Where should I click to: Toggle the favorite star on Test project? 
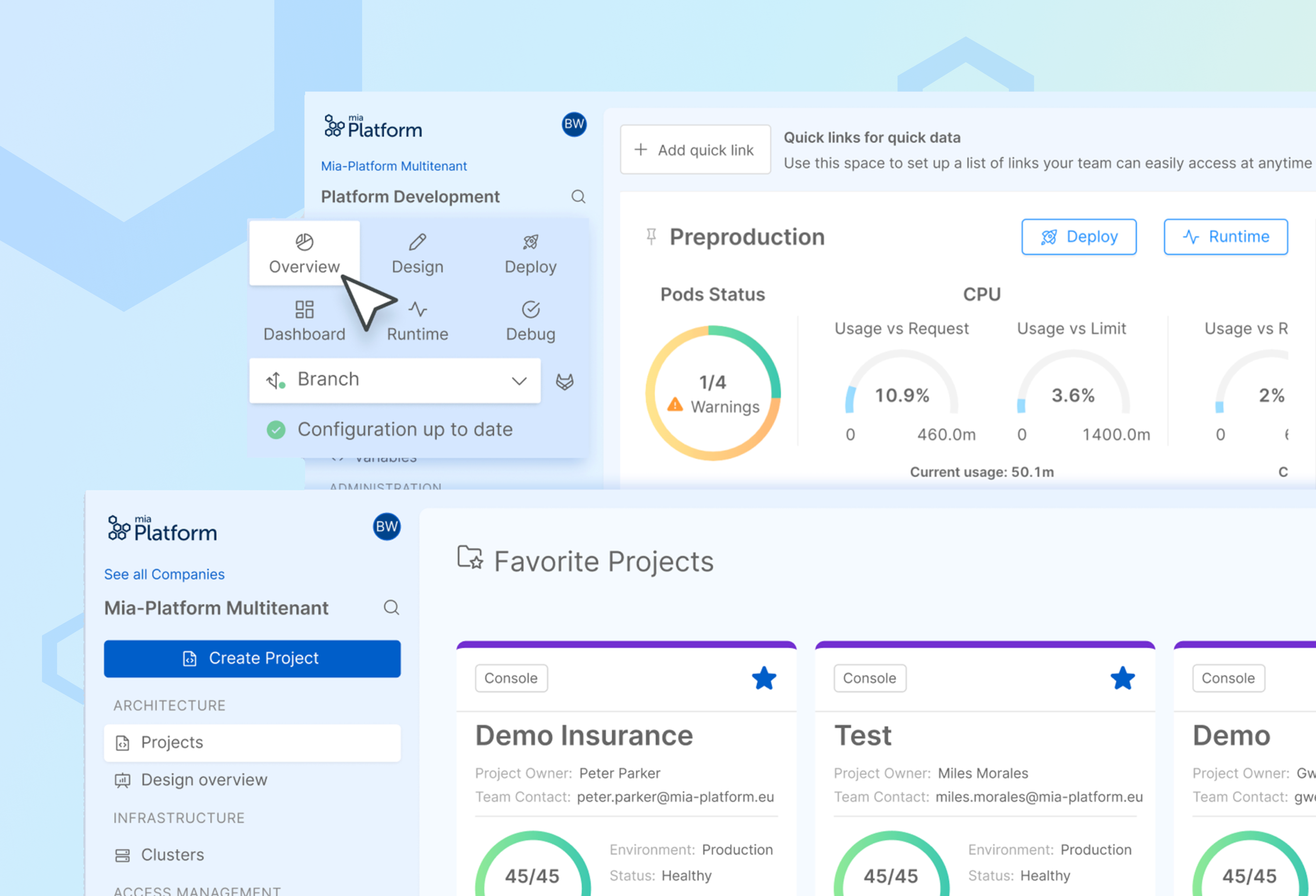(1122, 678)
